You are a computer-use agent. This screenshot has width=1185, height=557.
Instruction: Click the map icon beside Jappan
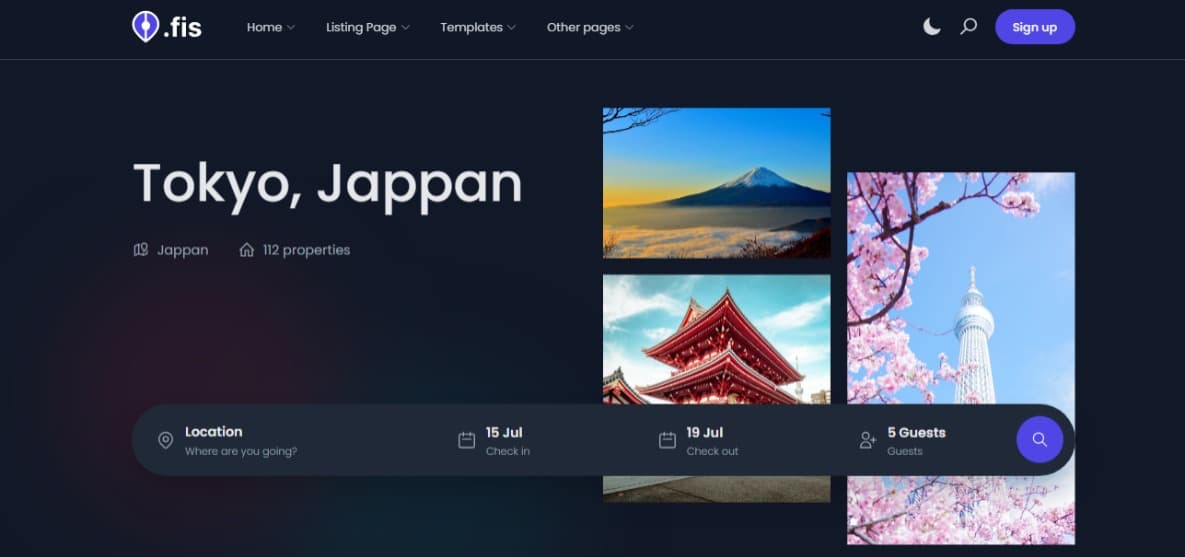[141, 249]
